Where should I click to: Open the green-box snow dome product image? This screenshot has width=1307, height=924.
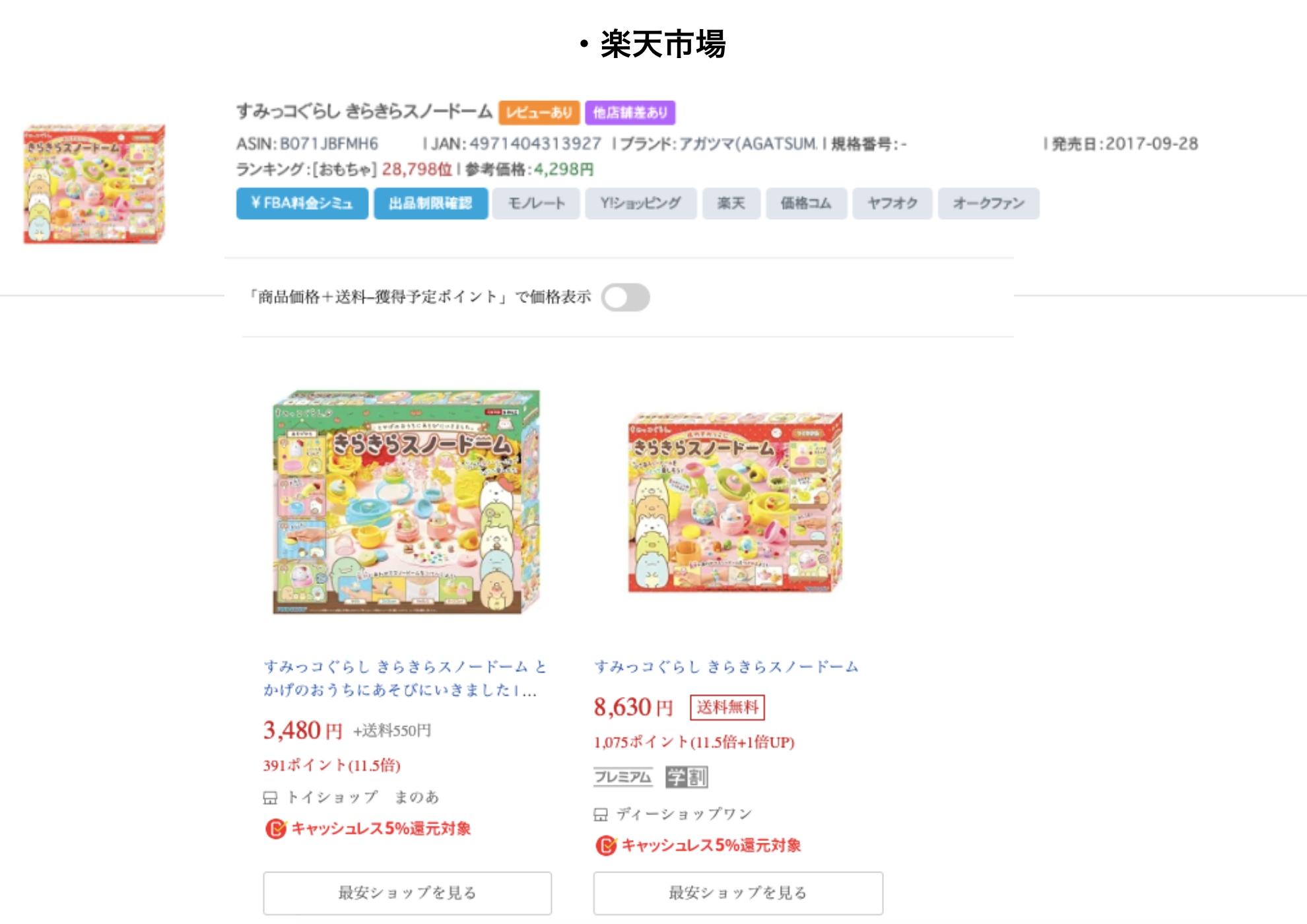pyautogui.click(x=406, y=502)
